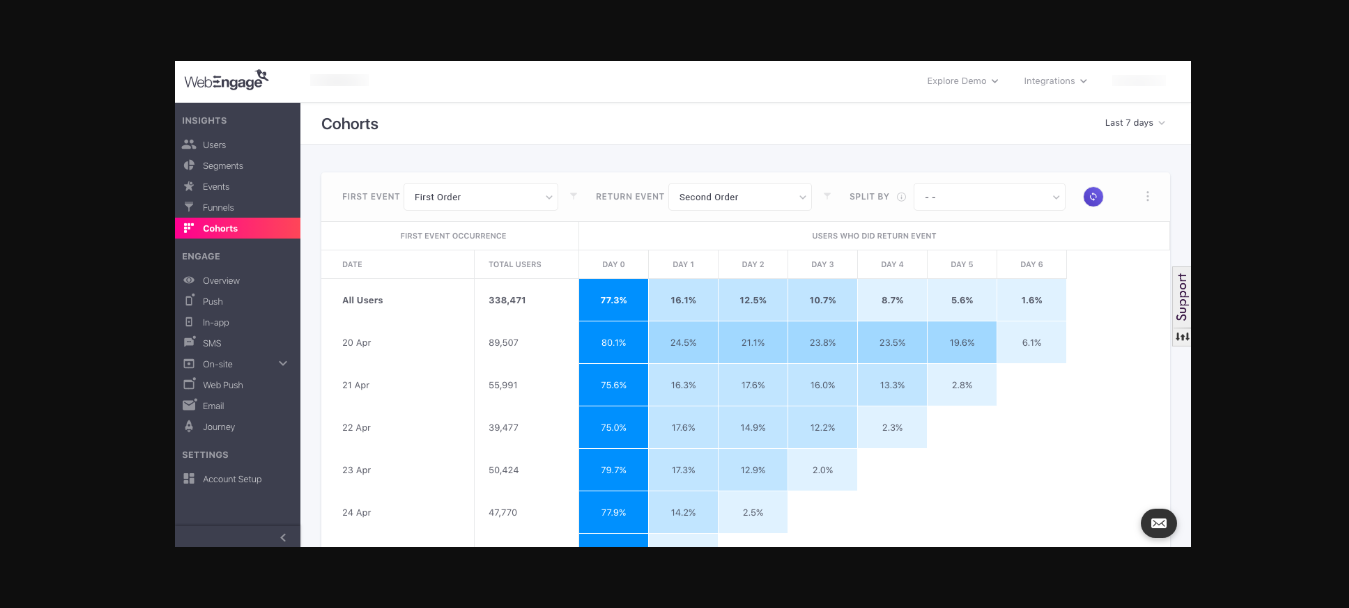Open the Explore Demo dropdown
This screenshot has width=1349, height=608.
[962, 81]
